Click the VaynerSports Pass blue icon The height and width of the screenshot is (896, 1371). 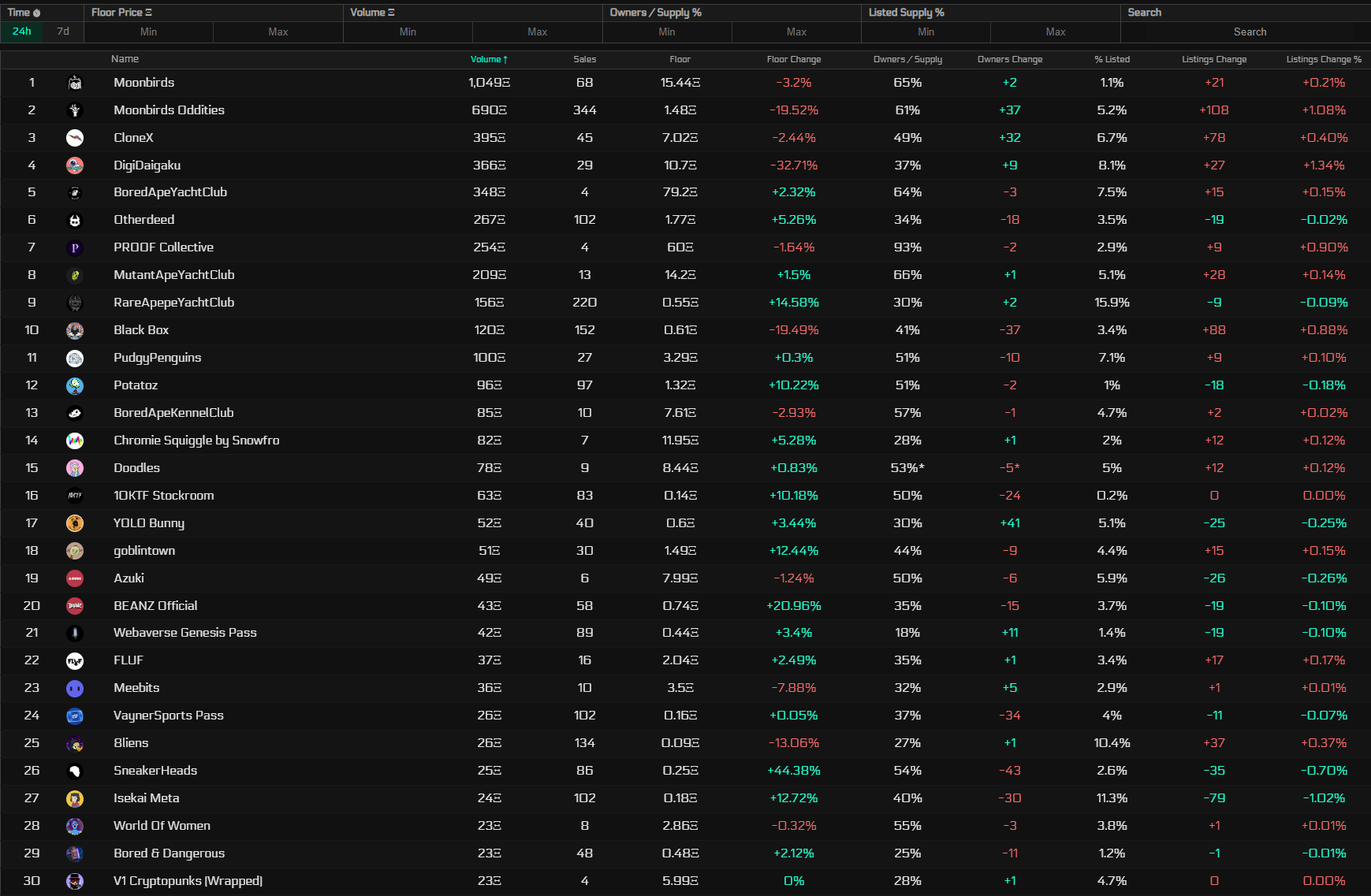click(x=75, y=716)
